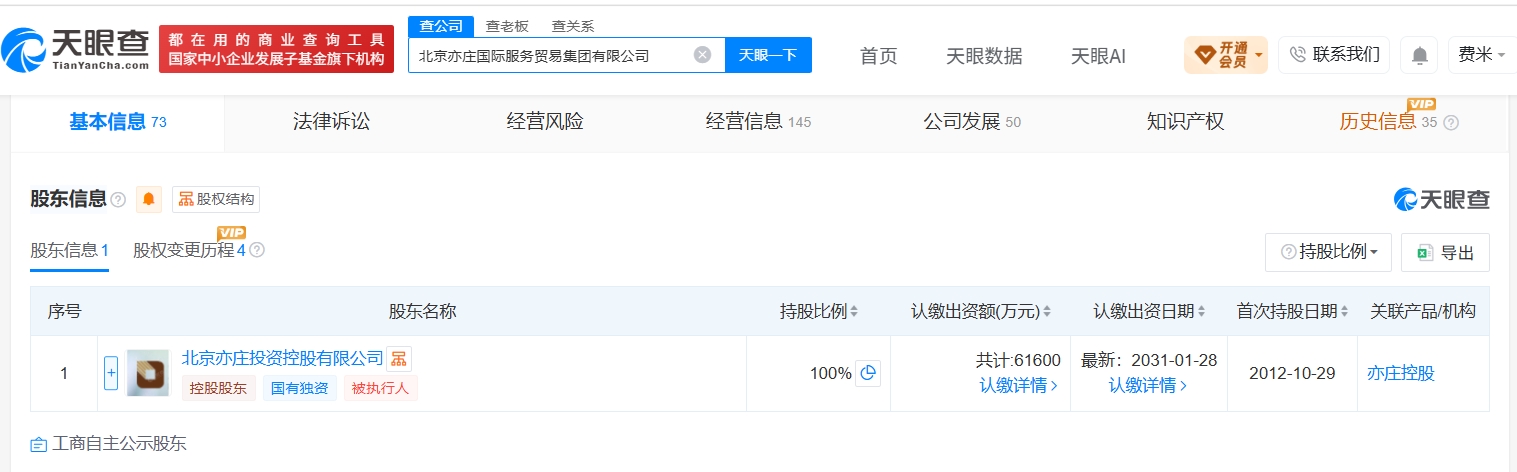
Task: Click the orange shareholder alert bell
Action: (149, 199)
